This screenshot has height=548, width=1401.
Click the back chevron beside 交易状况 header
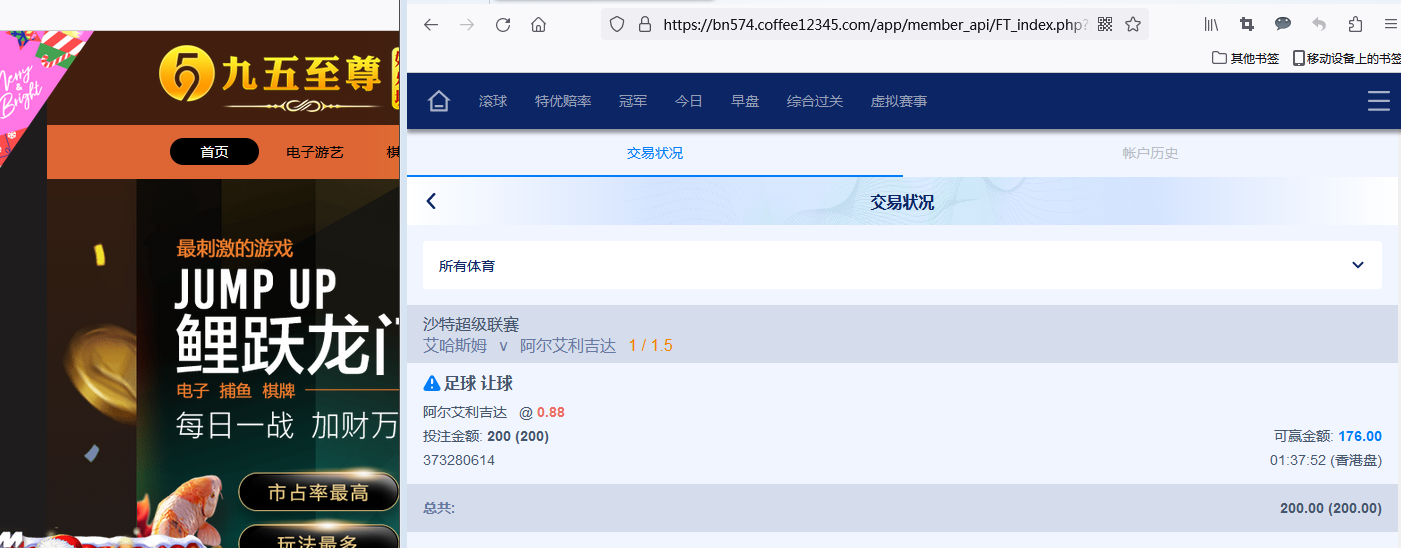431,202
